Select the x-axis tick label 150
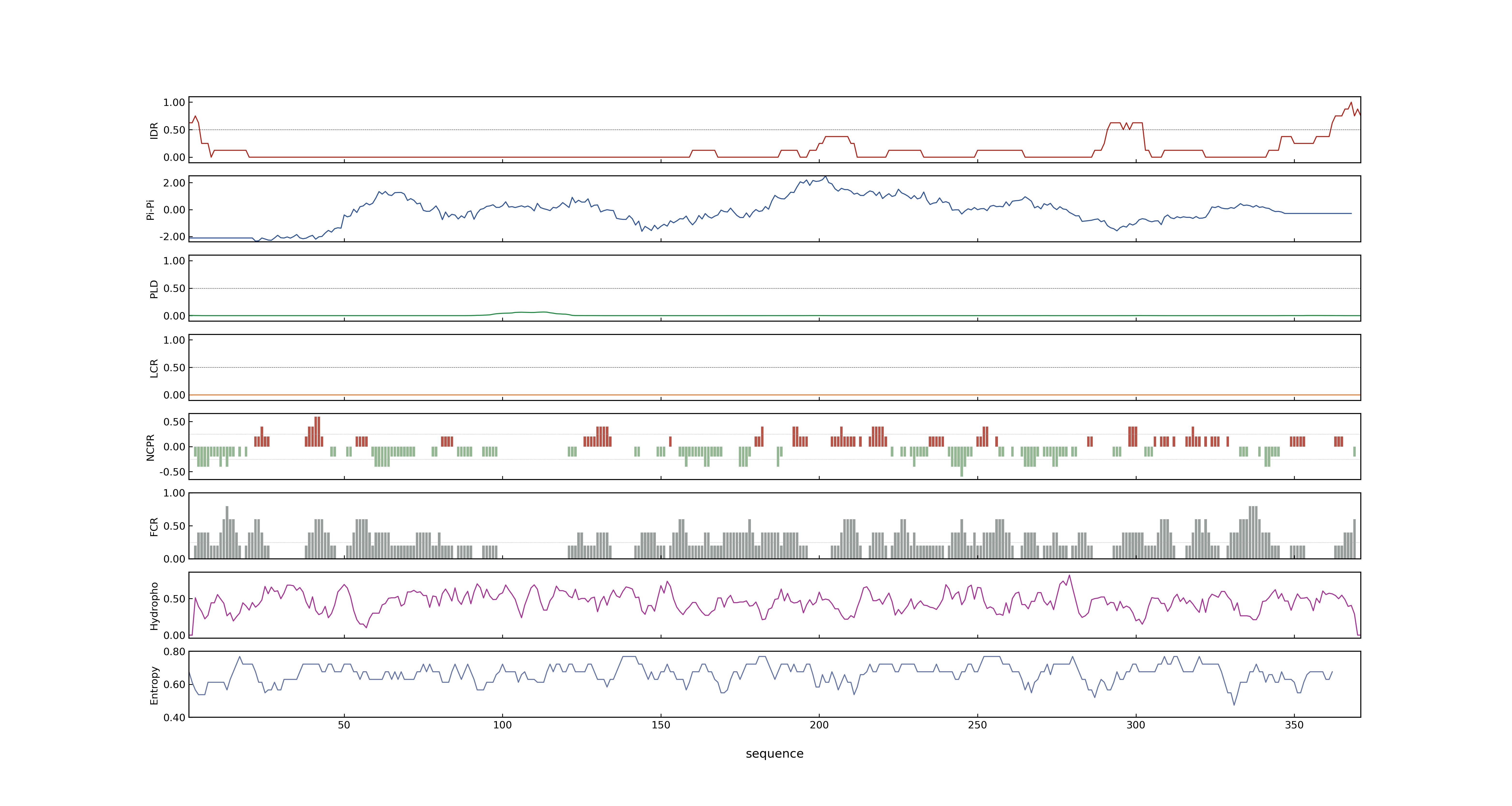The image size is (1512, 806). (x=661, y=725)
